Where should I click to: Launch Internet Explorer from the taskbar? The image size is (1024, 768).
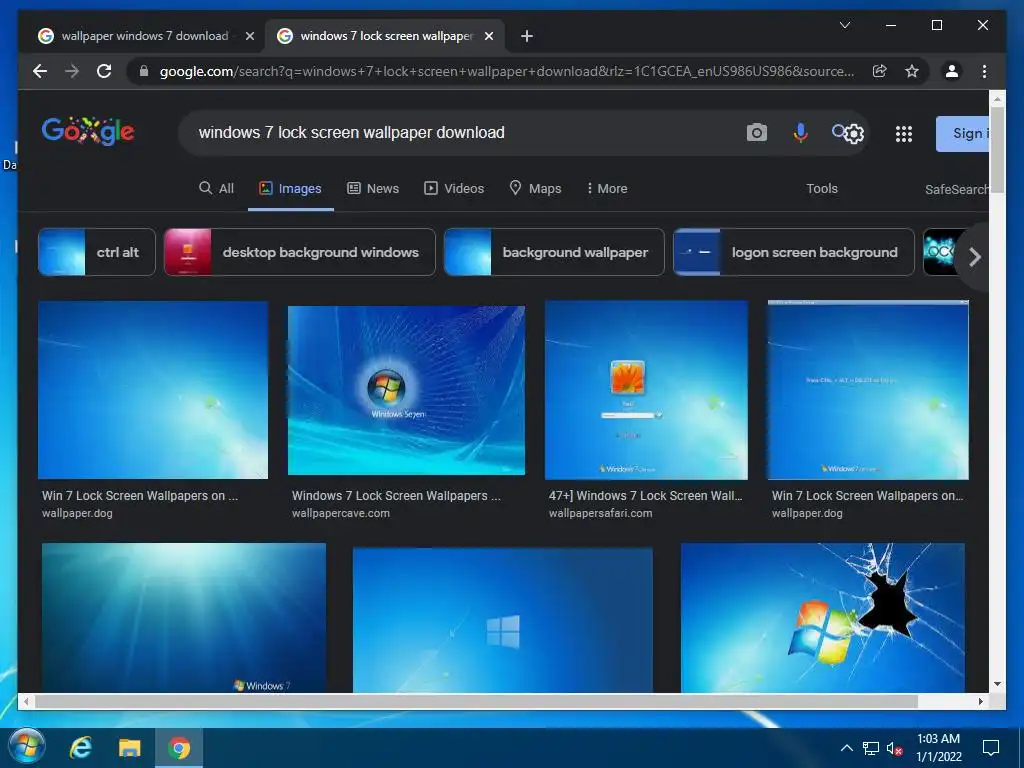click(x=81, y=748)
